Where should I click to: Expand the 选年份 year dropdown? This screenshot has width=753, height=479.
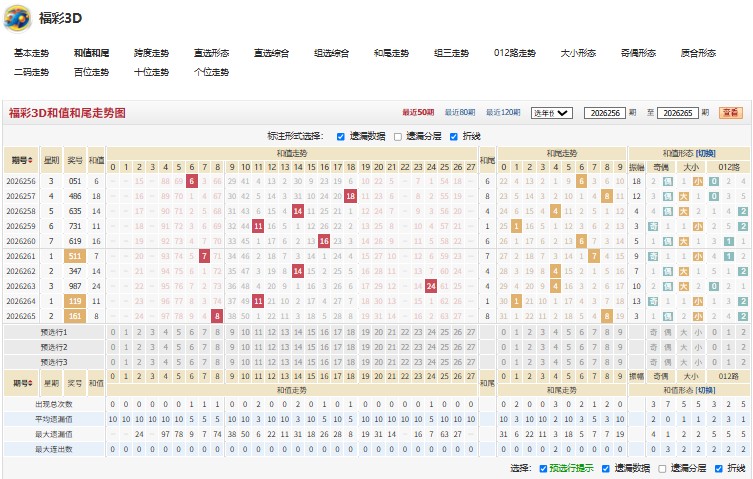click(552, 113)
